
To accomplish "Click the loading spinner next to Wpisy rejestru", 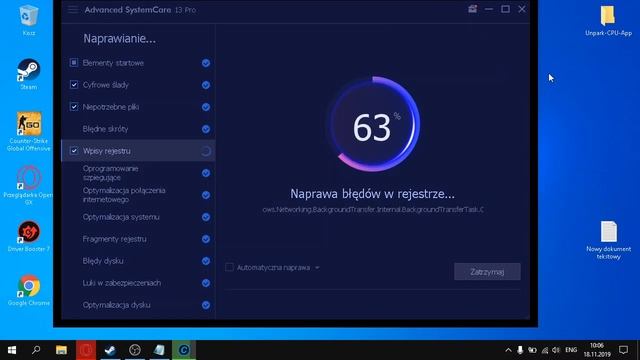I will pyautogui.click(x=206, y=151).
